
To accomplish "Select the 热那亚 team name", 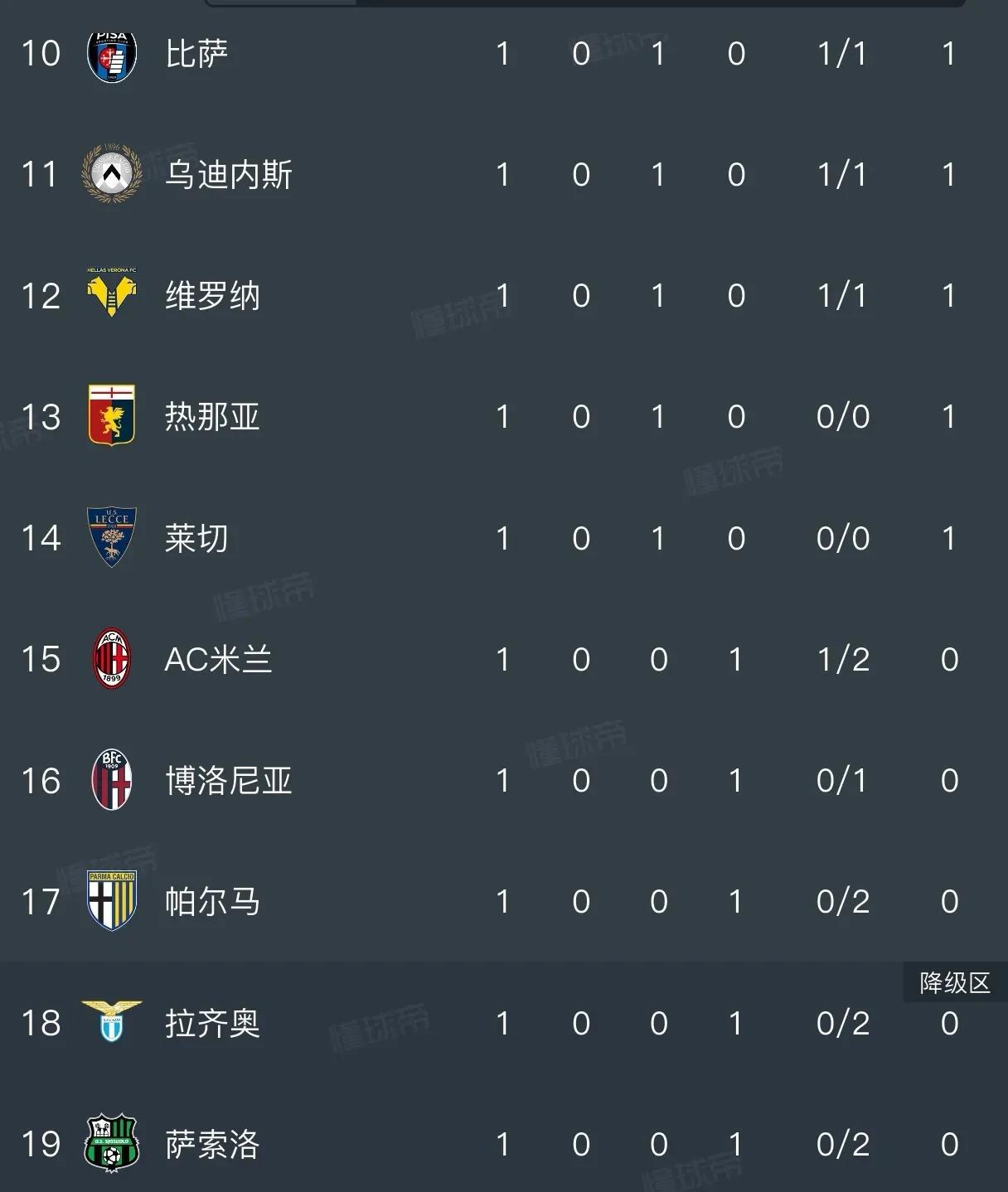I will coord(212,416).
